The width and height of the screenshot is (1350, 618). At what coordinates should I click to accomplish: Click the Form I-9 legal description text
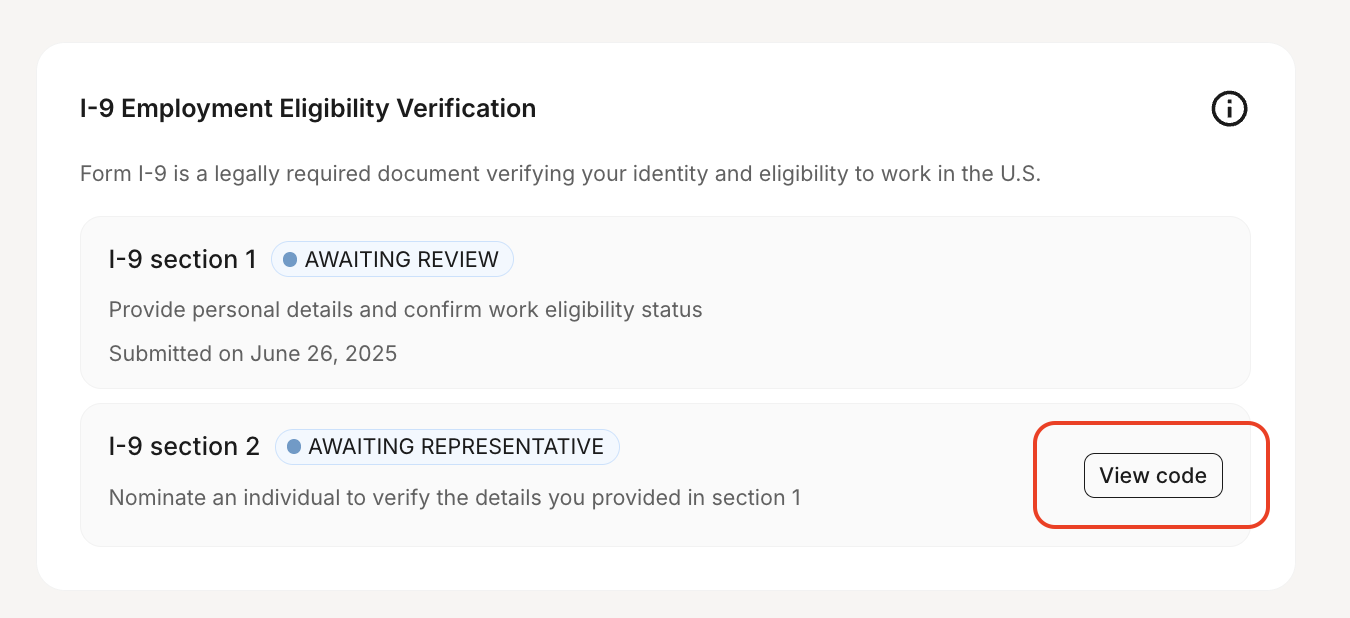(x=560, y=174)
